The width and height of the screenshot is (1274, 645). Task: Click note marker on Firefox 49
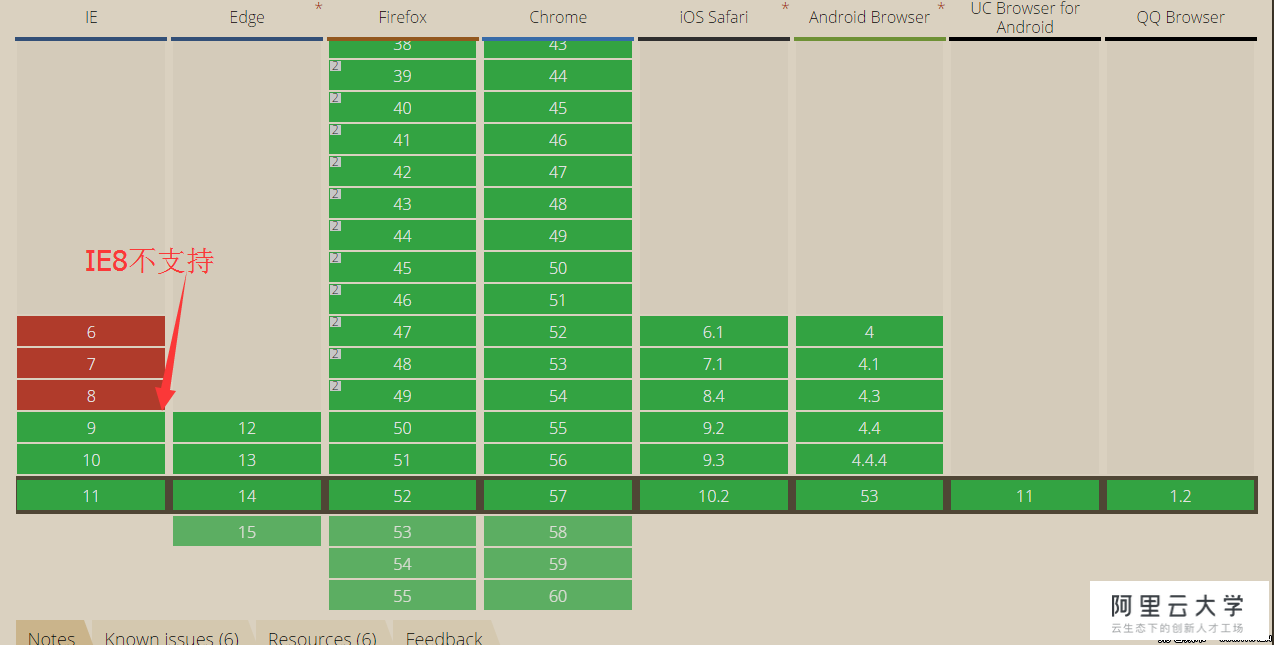tap(335, 386)
